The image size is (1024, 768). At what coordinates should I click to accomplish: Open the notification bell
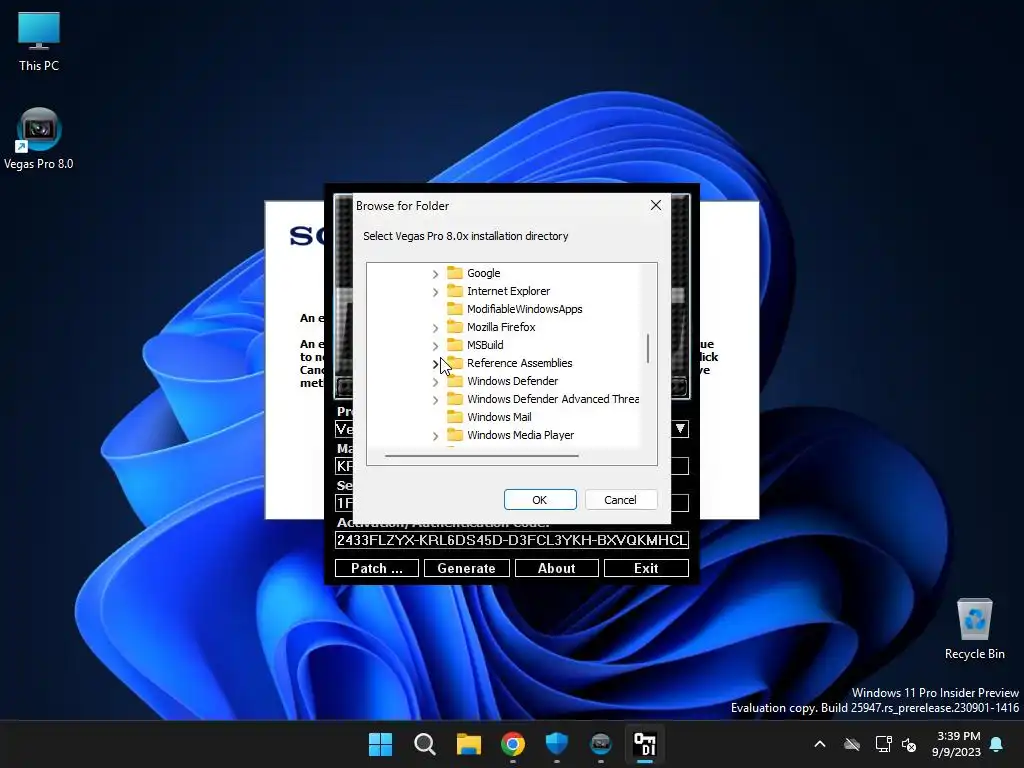pos(997,744)
